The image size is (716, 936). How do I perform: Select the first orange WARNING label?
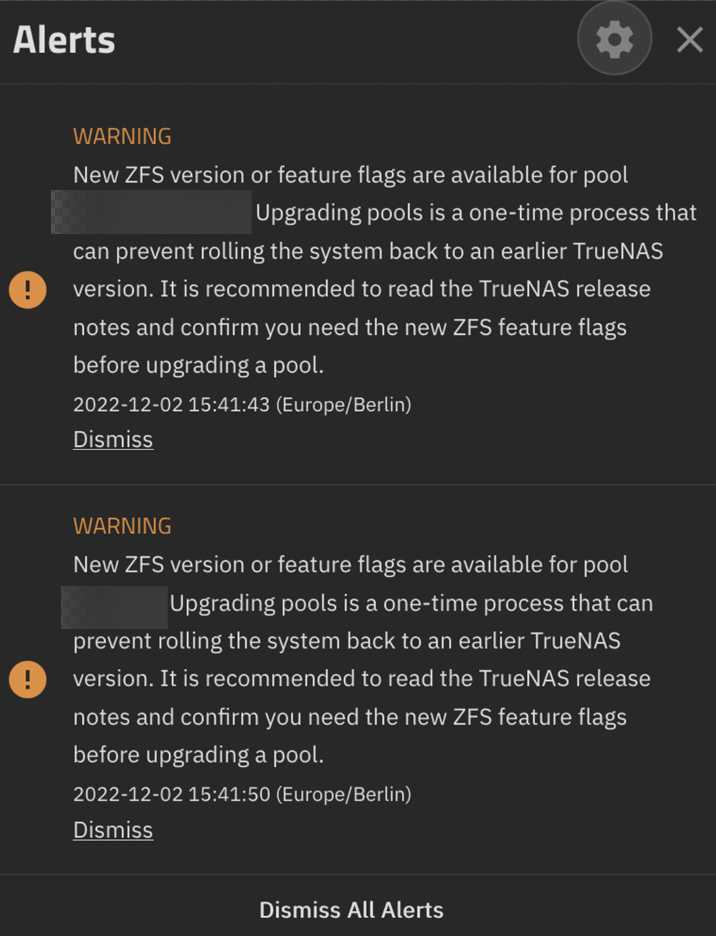click(122, 136)
